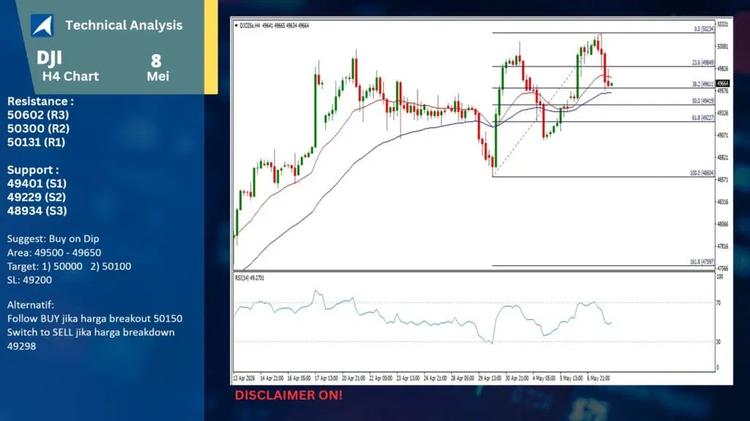Image resolution: width=750 pixels, height=421 pixels.
Task: Select the Support heading
Action: (33, 170)
